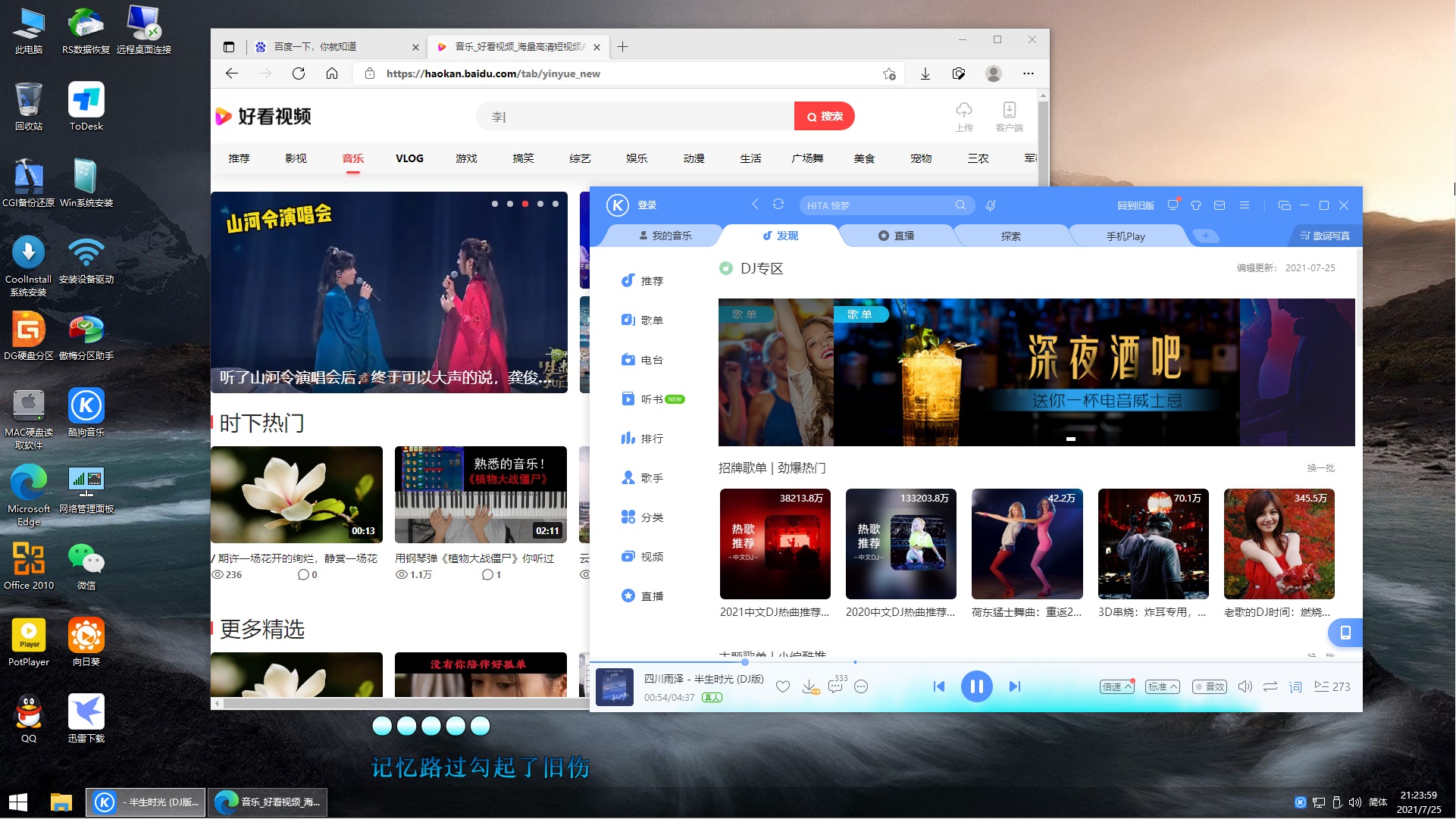Pause the playing song in KuGou

(x=976, y=686)
